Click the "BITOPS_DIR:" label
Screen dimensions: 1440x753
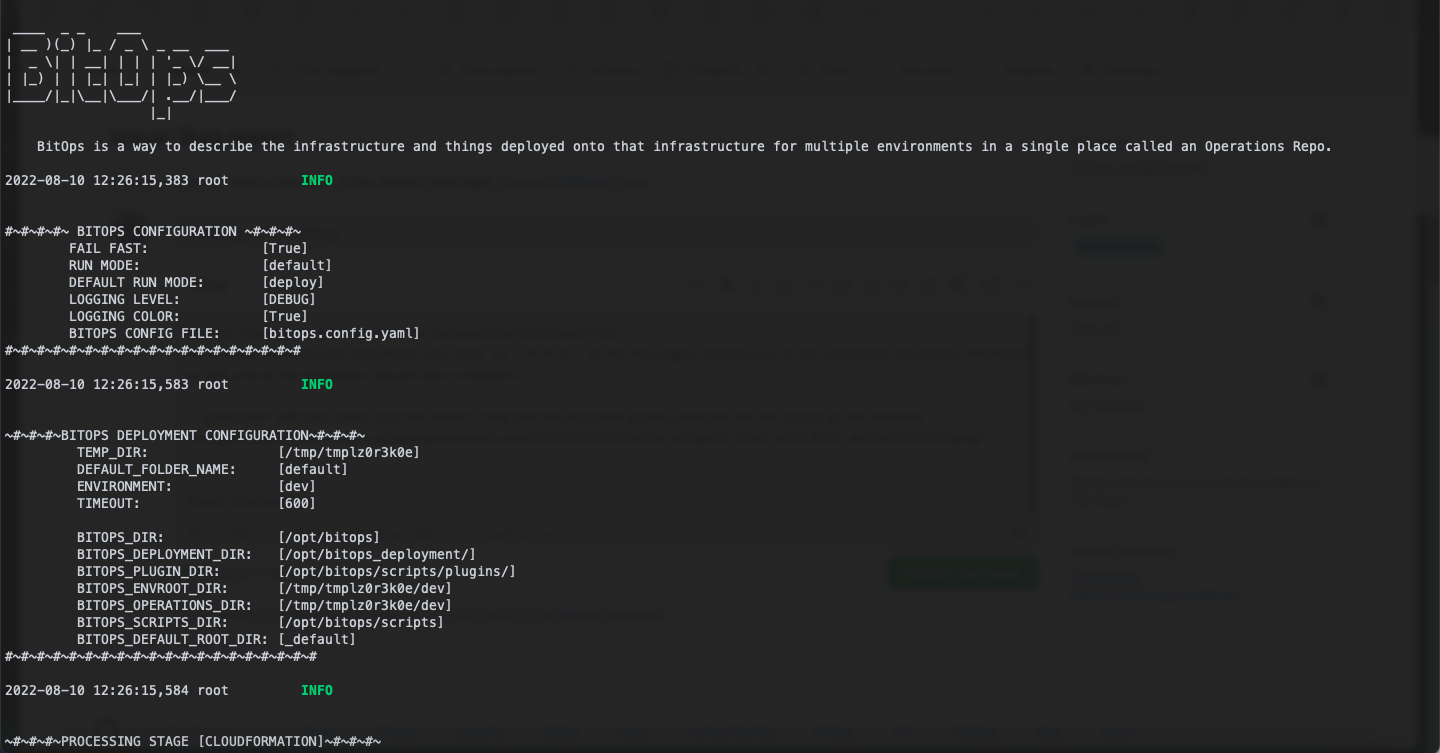coord(120,537)
